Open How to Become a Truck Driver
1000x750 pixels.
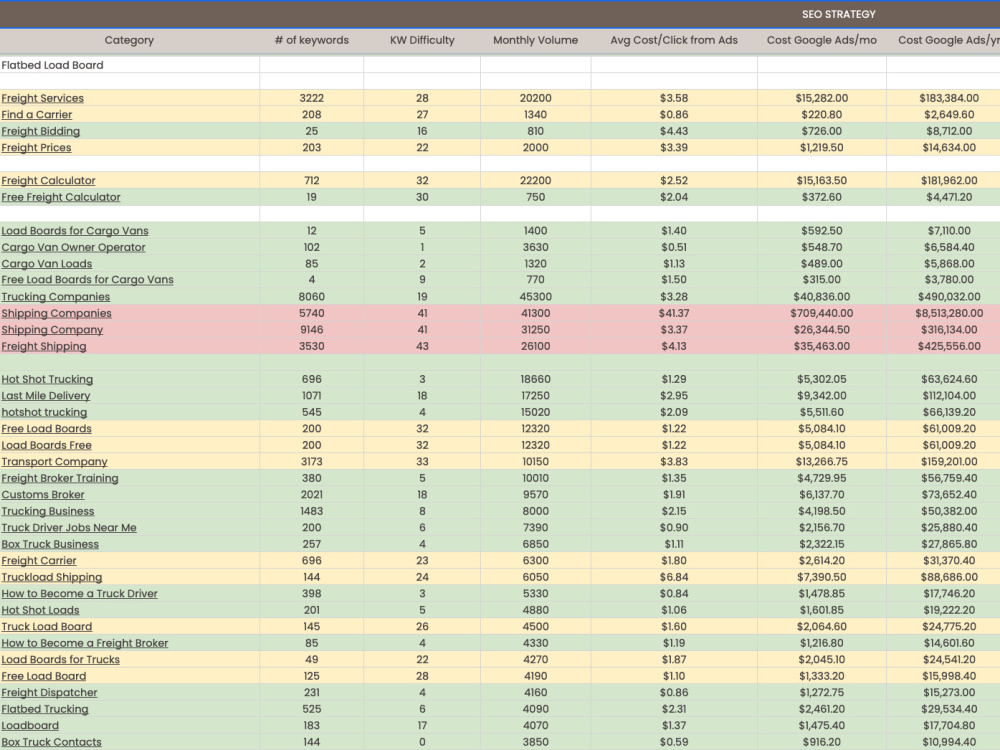(x=79, y=594)
